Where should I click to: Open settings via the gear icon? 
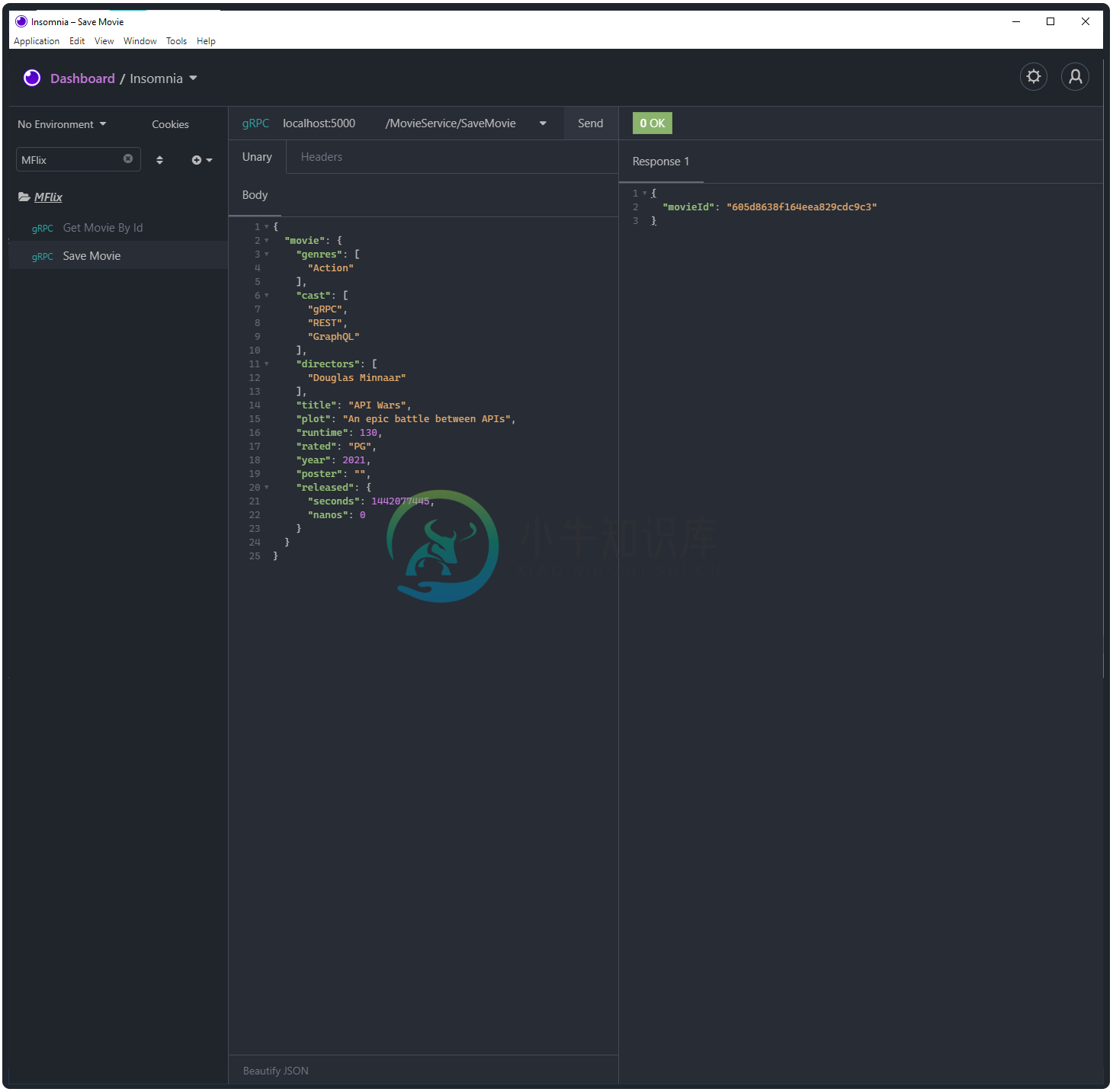click(x=1034, y=76)
